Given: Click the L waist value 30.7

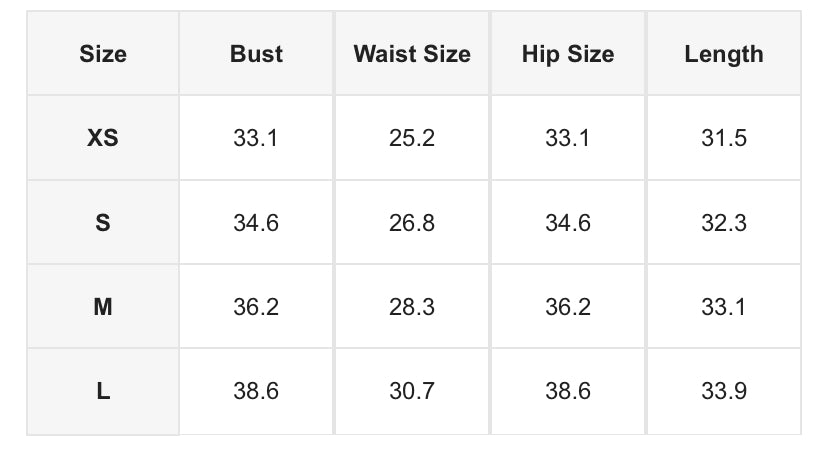Looking at the screenshot, I should pos(412,392).
